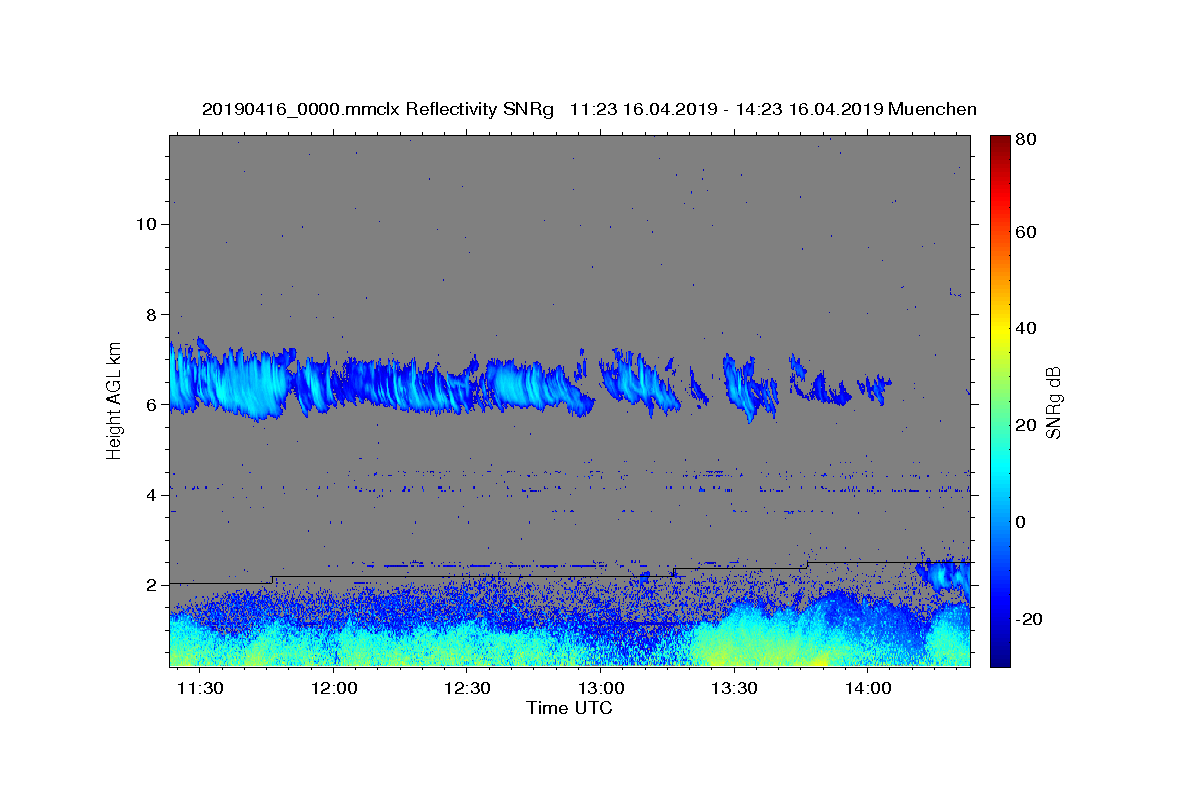
Task: Click the height tick label 2
Action: tap(151, 585)
